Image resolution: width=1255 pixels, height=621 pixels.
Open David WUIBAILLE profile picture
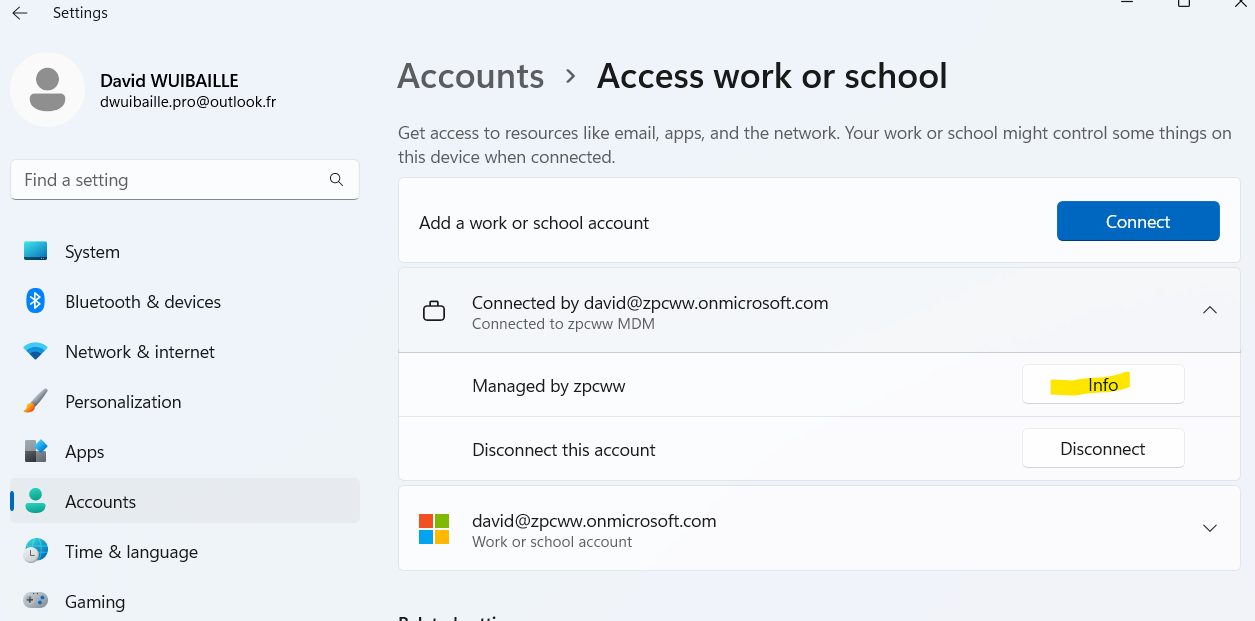pyautogui.click(x=47, y=90)
